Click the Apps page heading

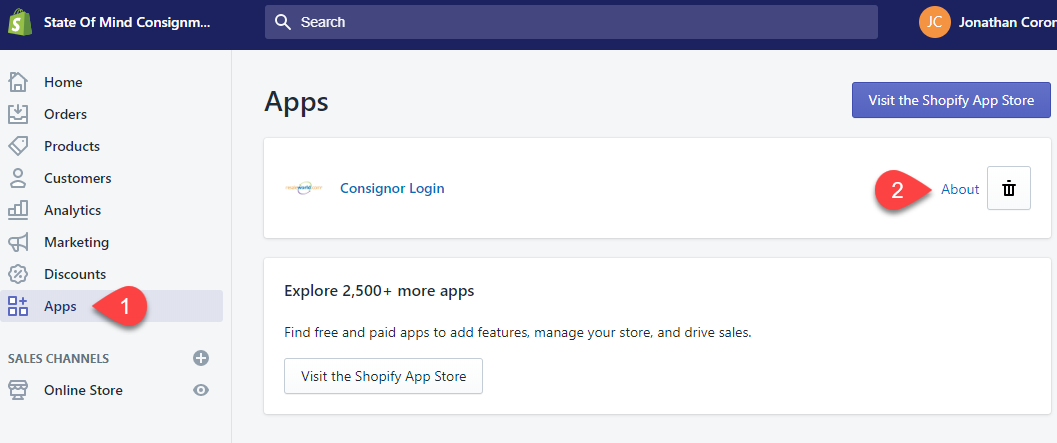[297, 102]
